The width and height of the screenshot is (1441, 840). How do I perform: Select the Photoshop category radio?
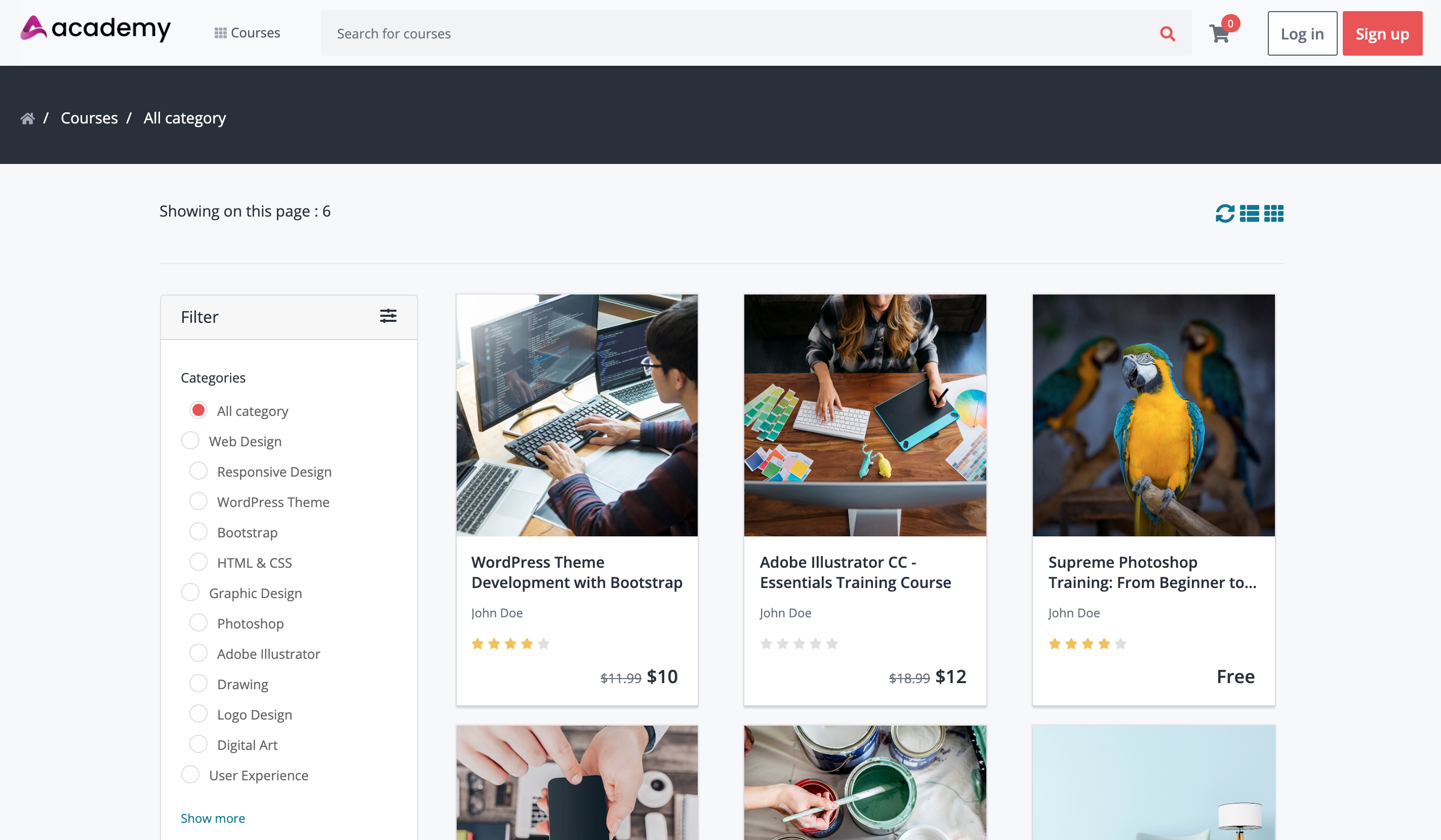(198, 622)
